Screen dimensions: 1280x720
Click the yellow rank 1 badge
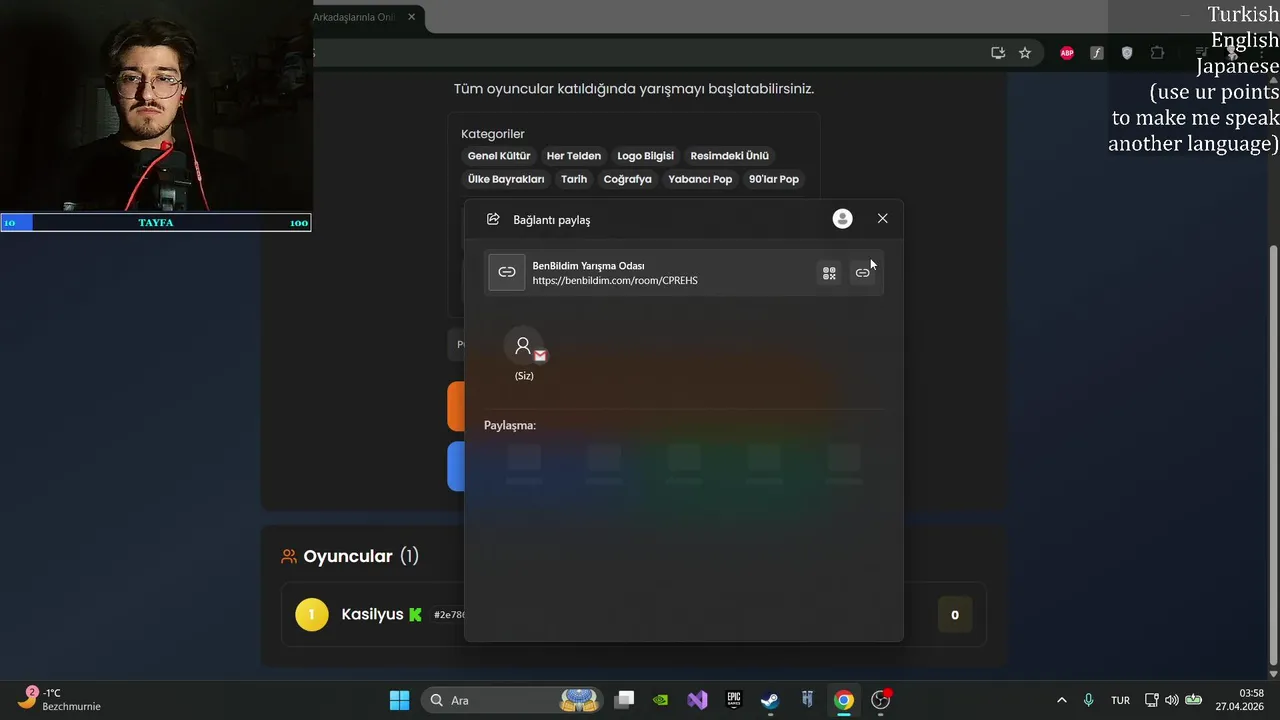[312, 614]
